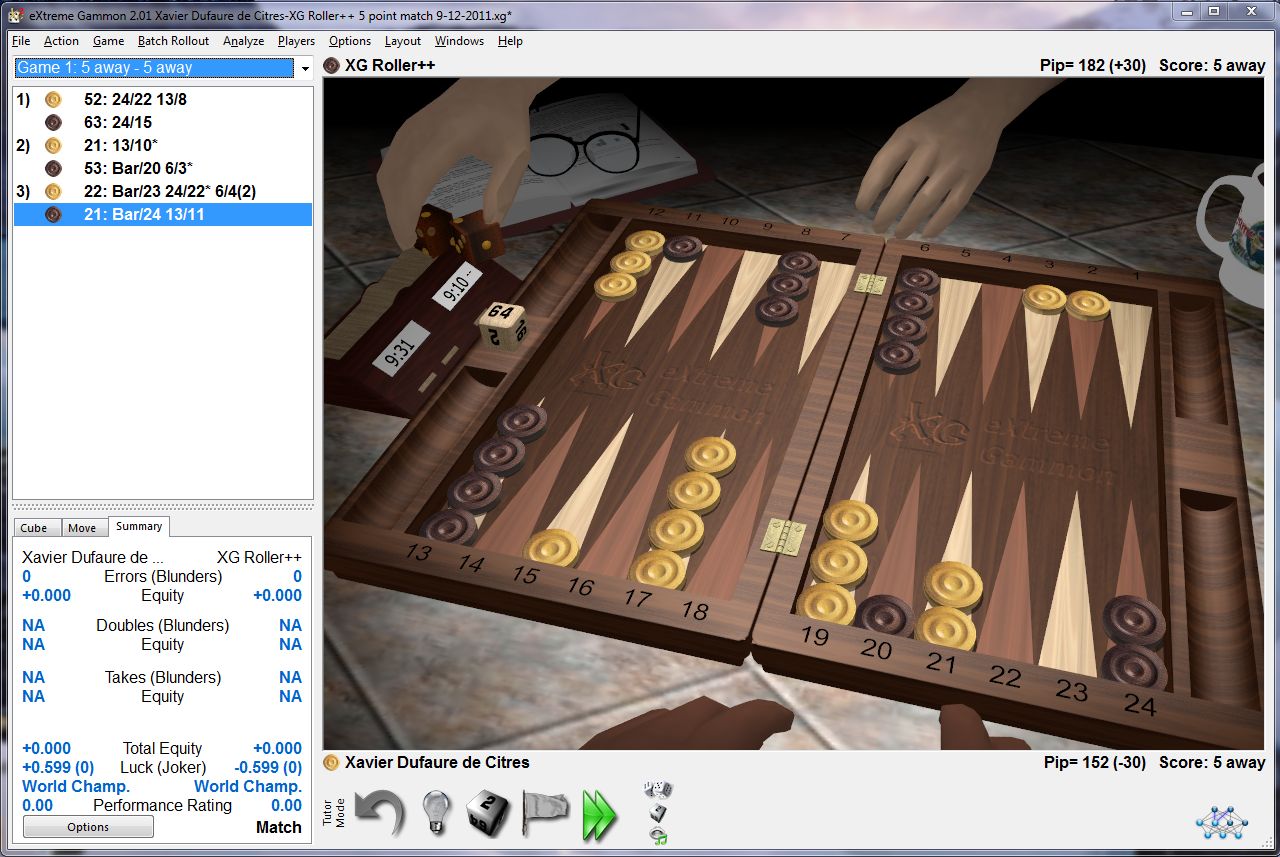Click gold checker icon on move 1 row
Screen dimensions: 1280x857
53,100
